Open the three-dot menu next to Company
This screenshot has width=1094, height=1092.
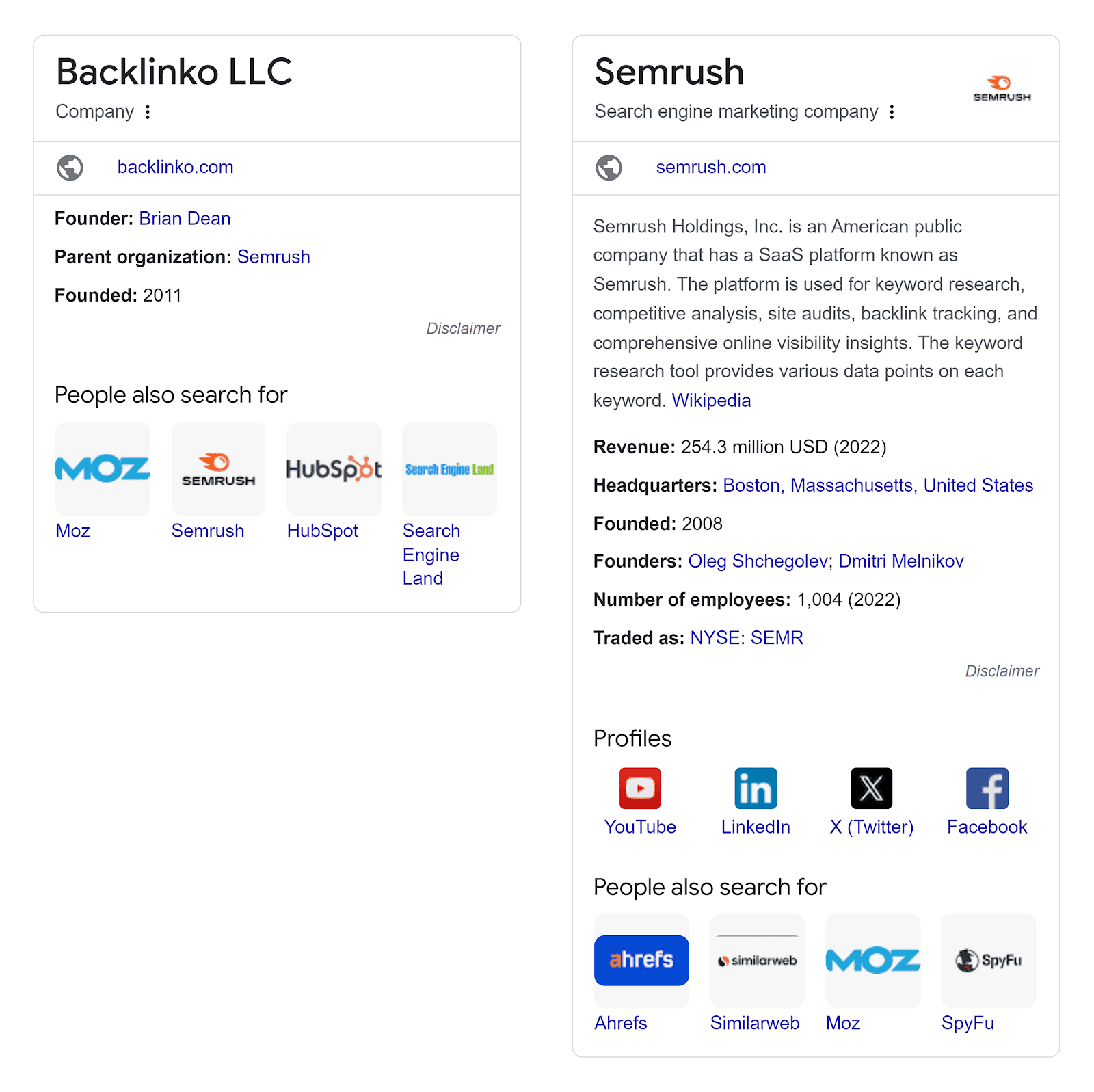coord(148,111)
